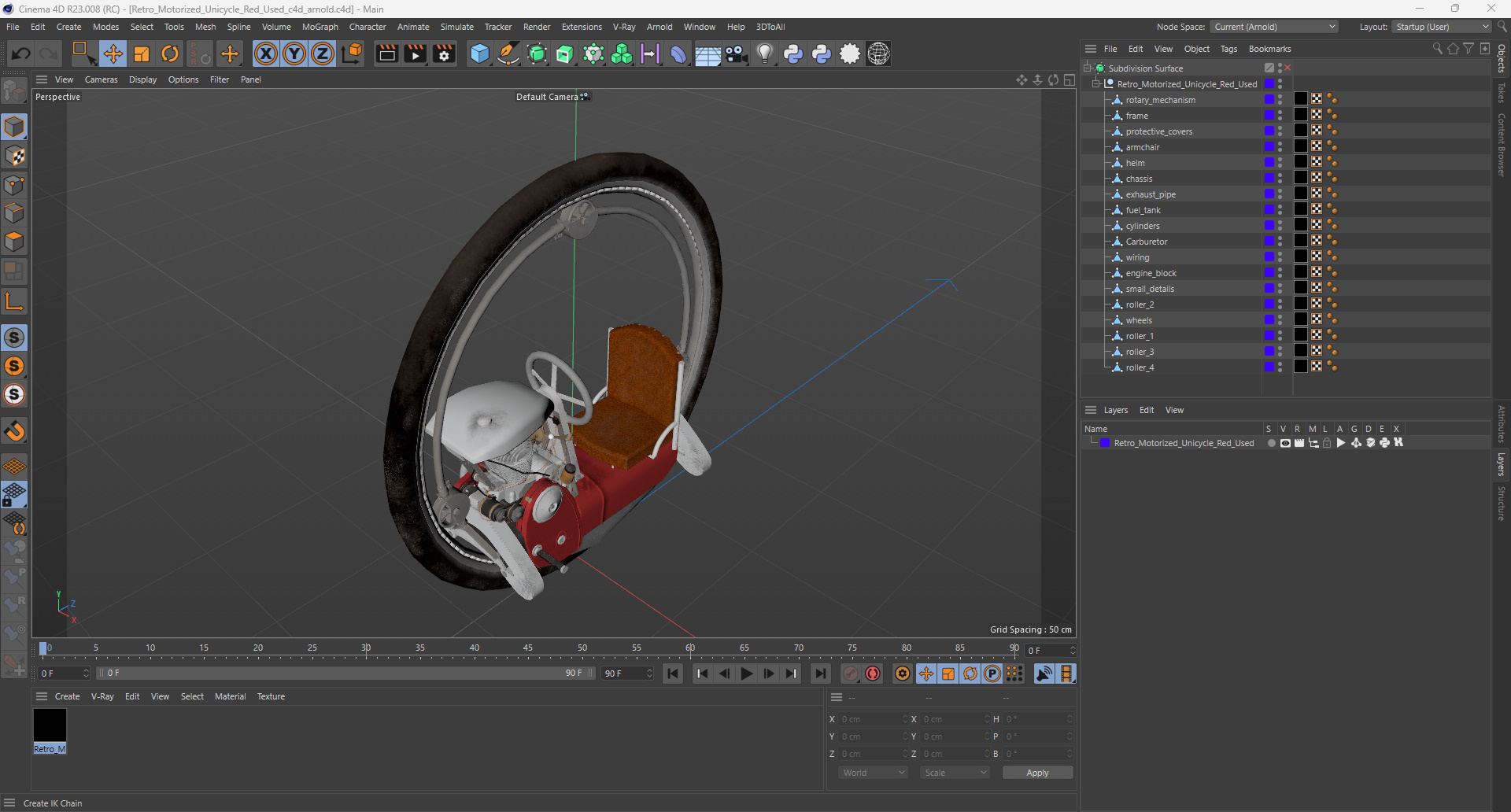Click the Autokeying button
Viewport: 1511px width, 812px height.
873,674
